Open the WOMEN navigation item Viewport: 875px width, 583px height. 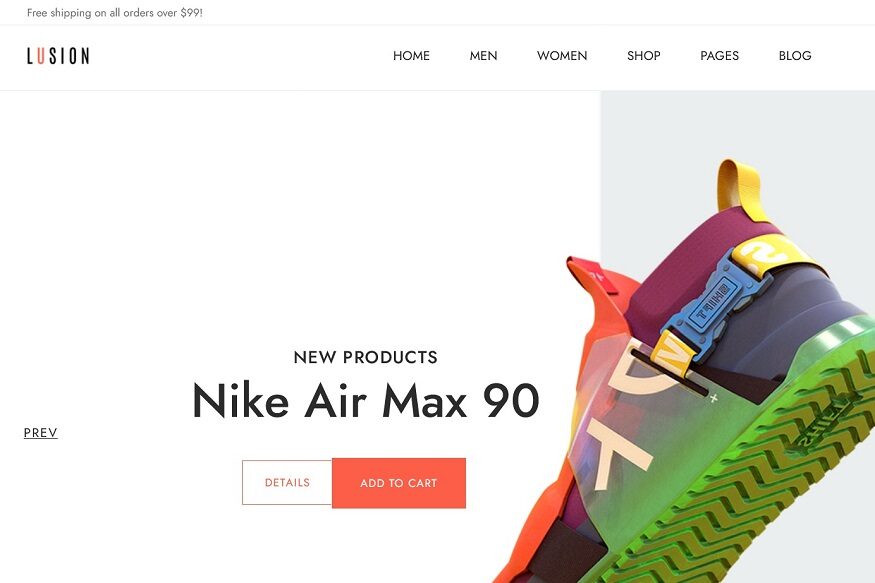[x=562, y=56]
